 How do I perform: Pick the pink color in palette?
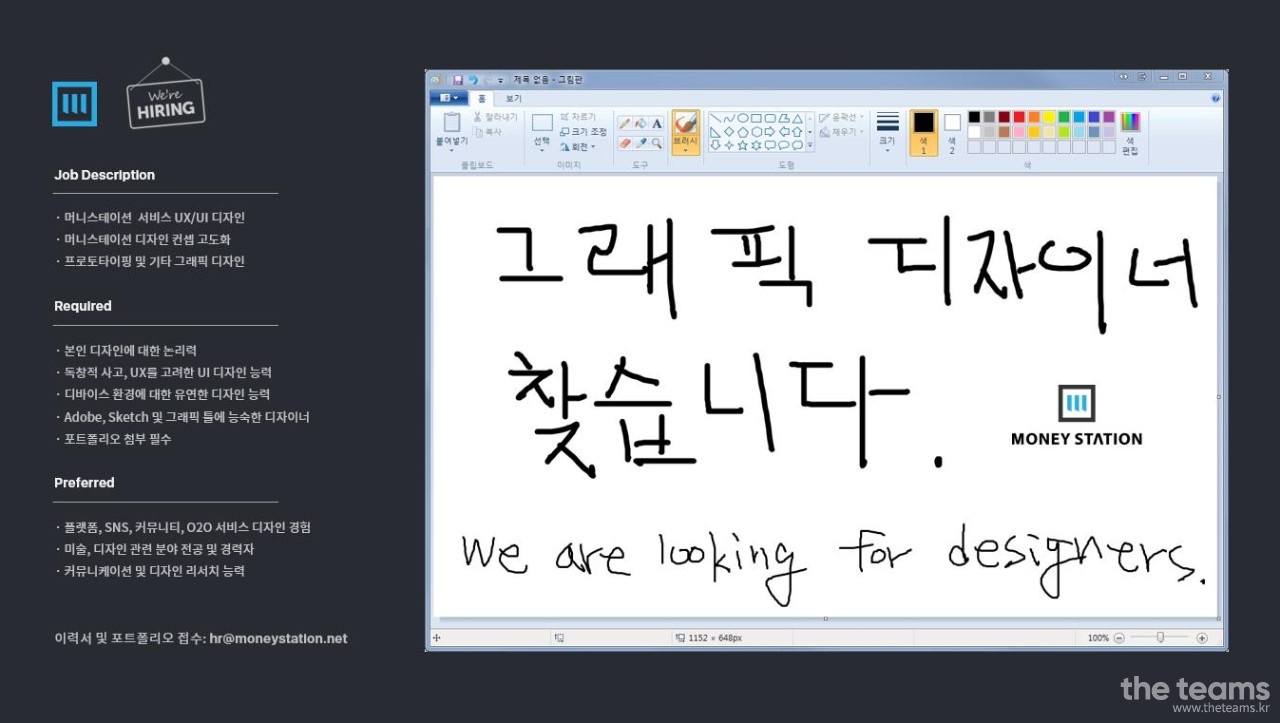click(x=1019, y=132)
